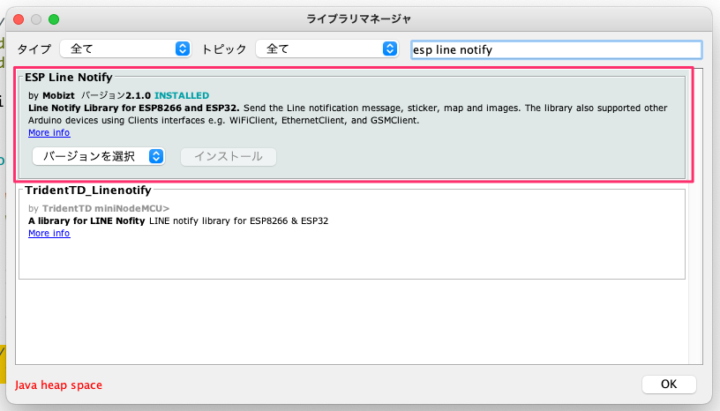
Task: Click the INSTALLED status label
Action: [181, 95]
